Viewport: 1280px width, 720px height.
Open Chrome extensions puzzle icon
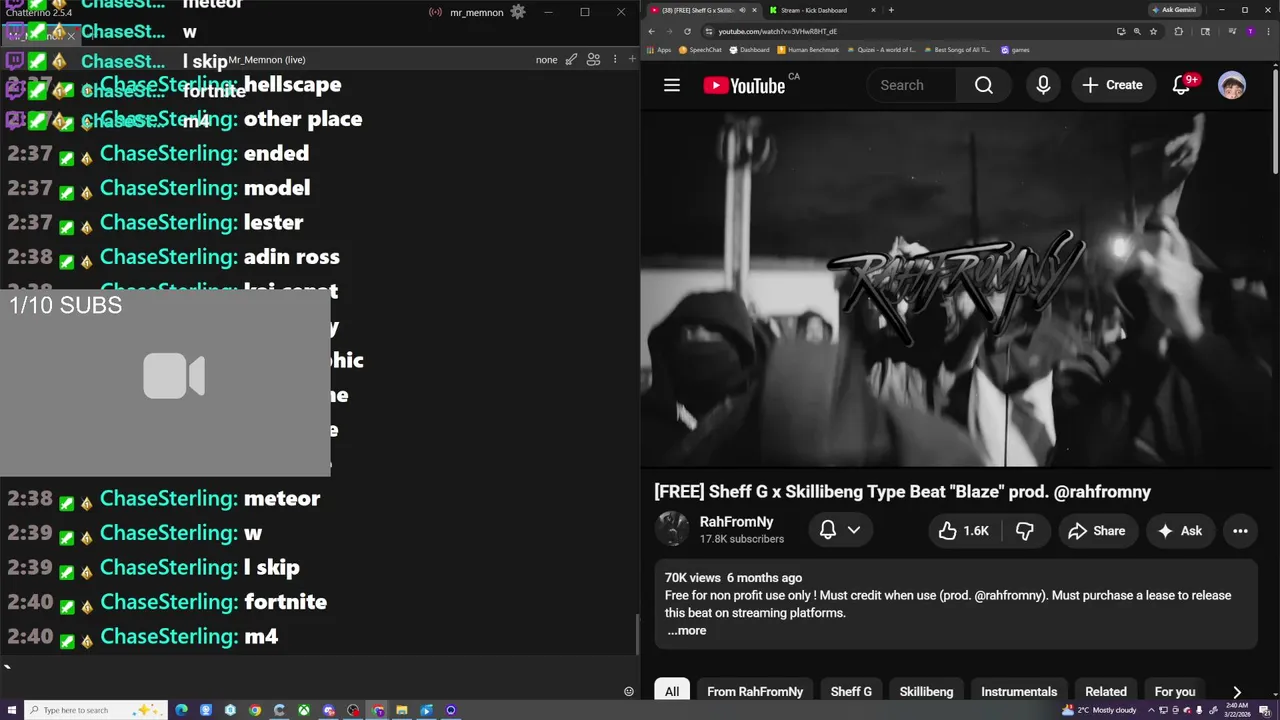coord(1178,31)
